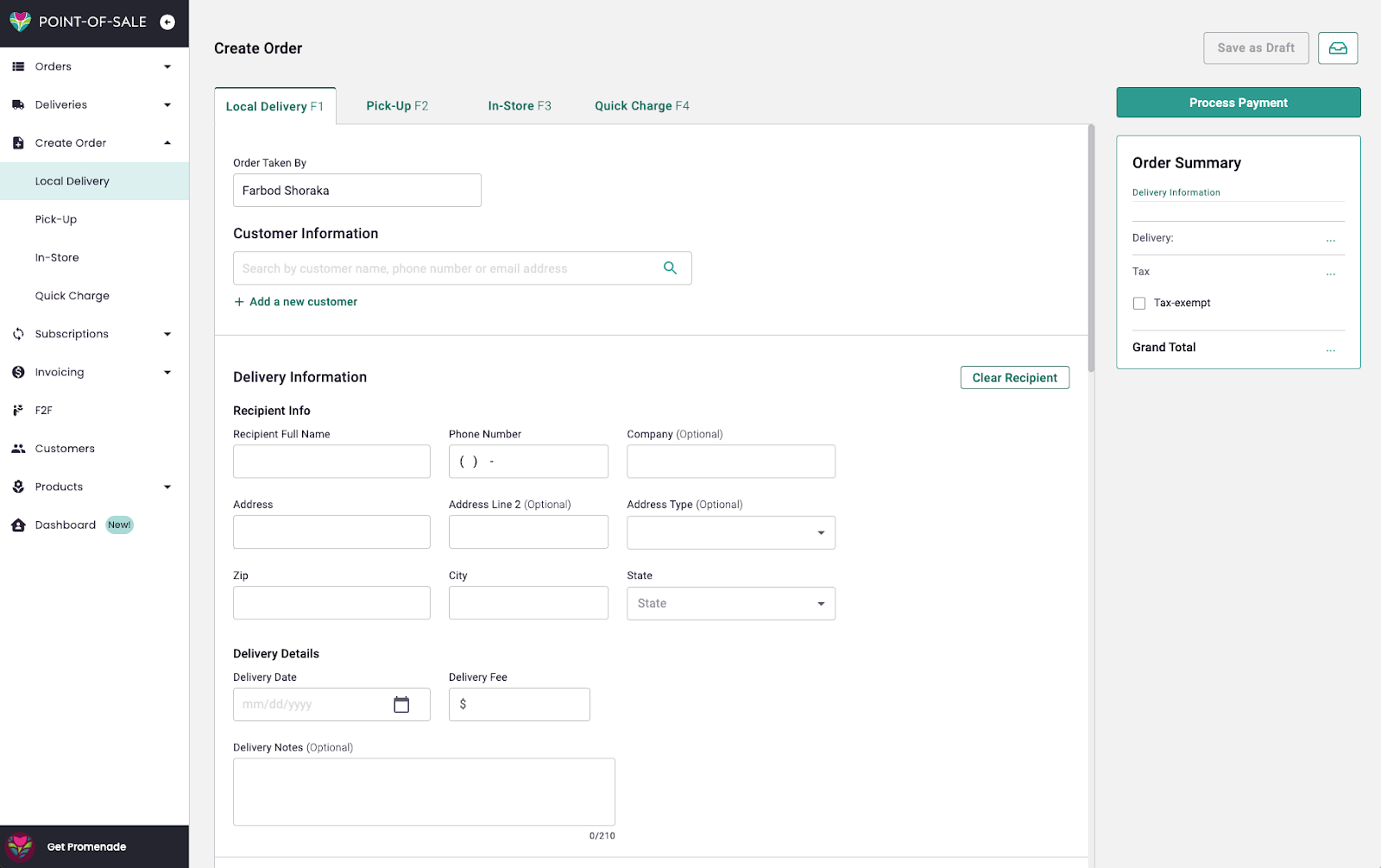Click the inbox tray icon button
The image size is (1381, 868).
[x=1337, y=48]
